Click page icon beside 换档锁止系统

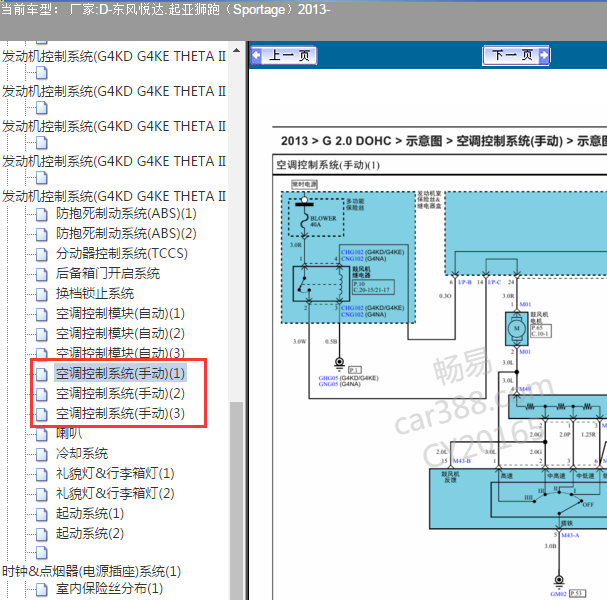(x=42, y=294)
